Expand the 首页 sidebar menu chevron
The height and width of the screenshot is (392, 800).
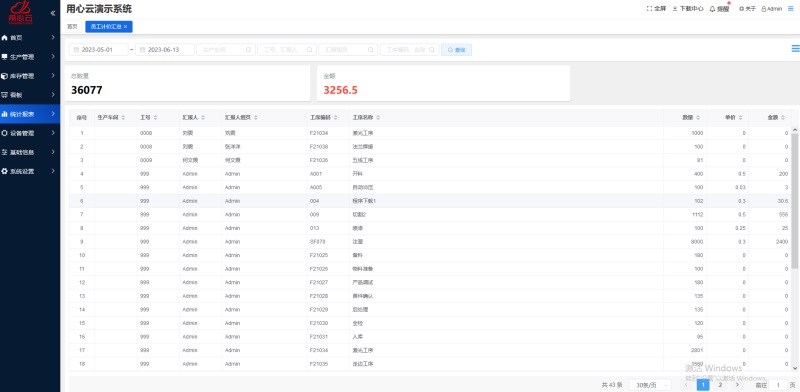pyautogui.click(x=53, y=37)
